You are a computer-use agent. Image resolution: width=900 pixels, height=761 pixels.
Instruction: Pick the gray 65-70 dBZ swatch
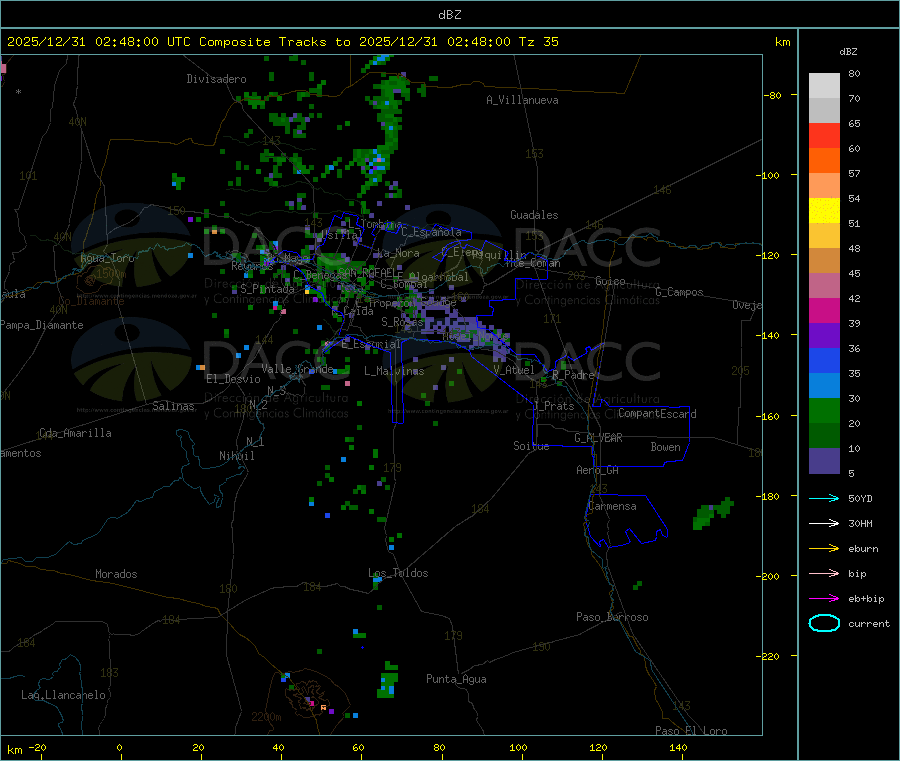(x=824, y=111)
